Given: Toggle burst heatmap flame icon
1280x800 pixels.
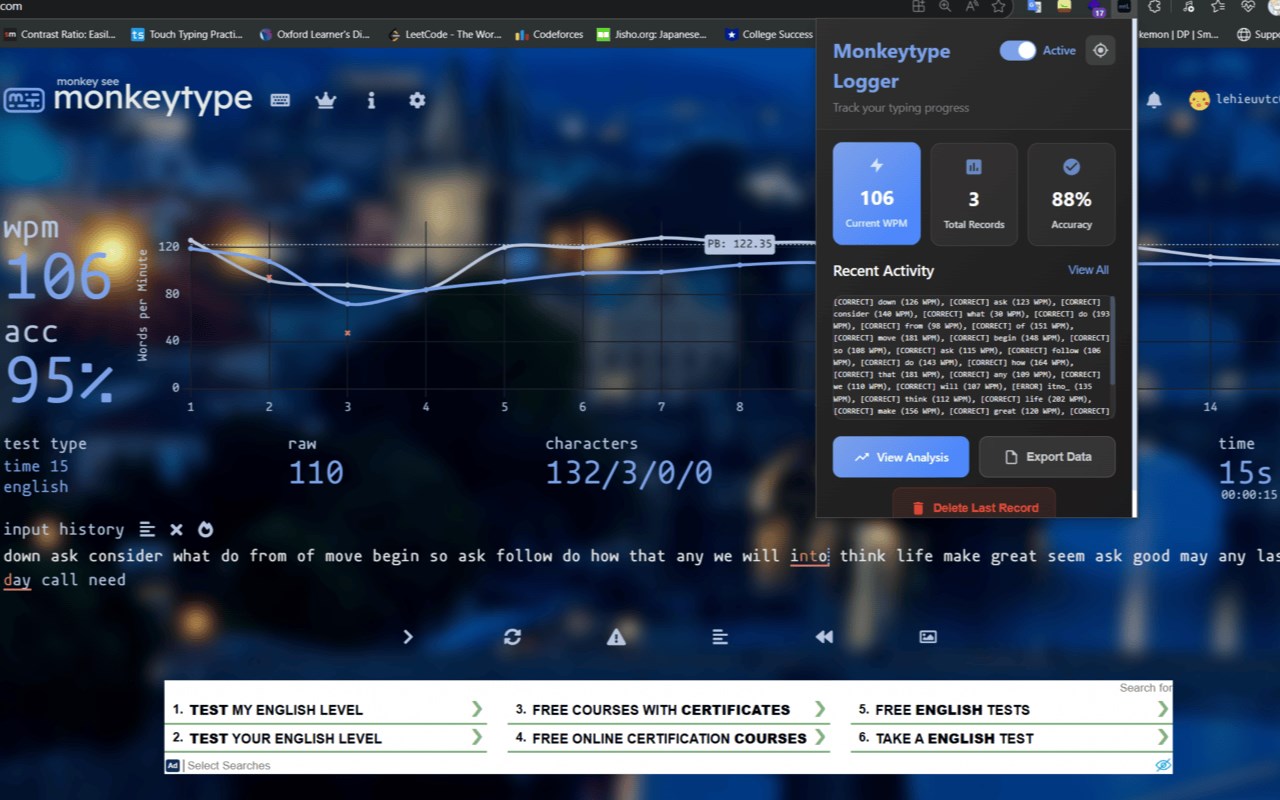Looking at the screenshot, I should pyautogui.click(x=205, y=529).
